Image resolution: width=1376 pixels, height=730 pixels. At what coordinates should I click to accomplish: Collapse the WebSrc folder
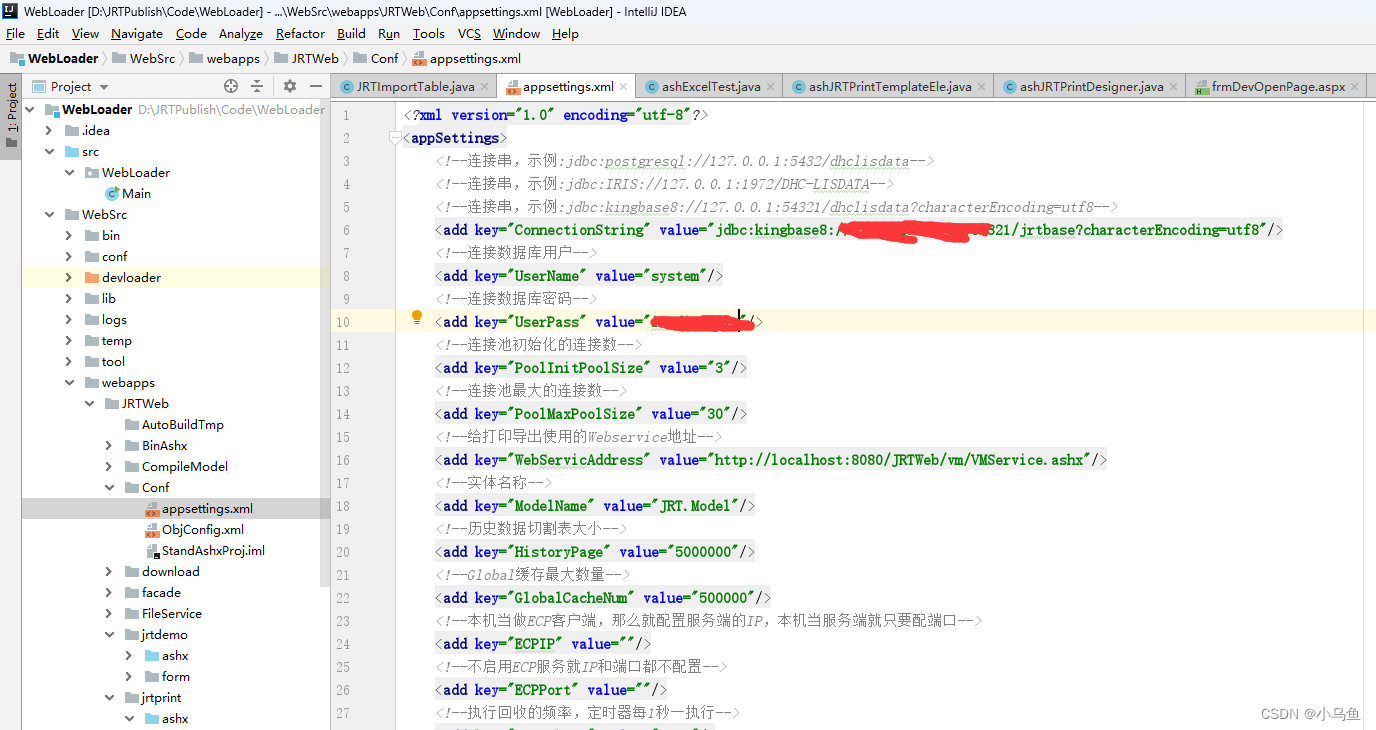49,214
